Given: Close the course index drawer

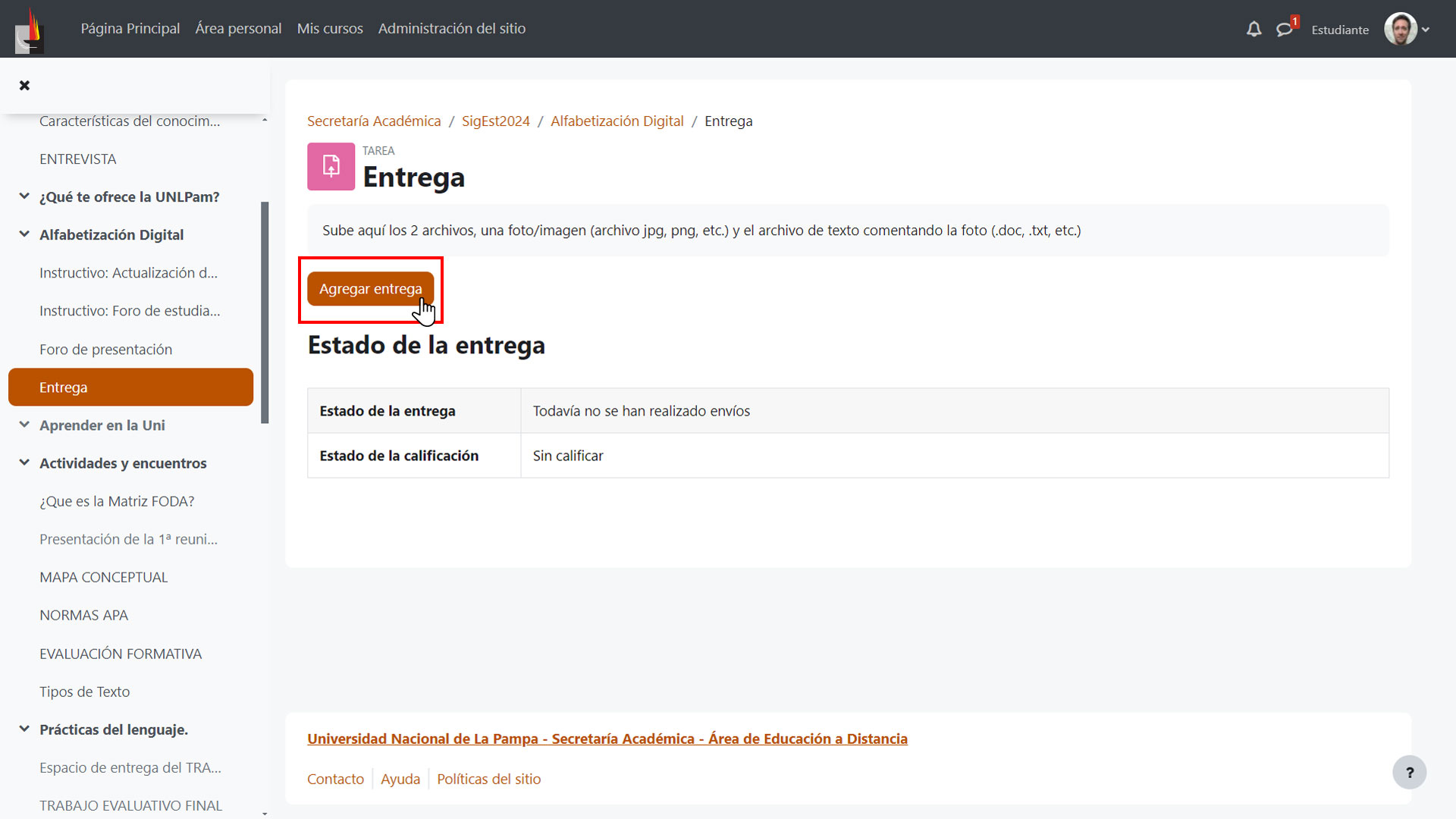Looking at the screenshot, I should point(24,85).
